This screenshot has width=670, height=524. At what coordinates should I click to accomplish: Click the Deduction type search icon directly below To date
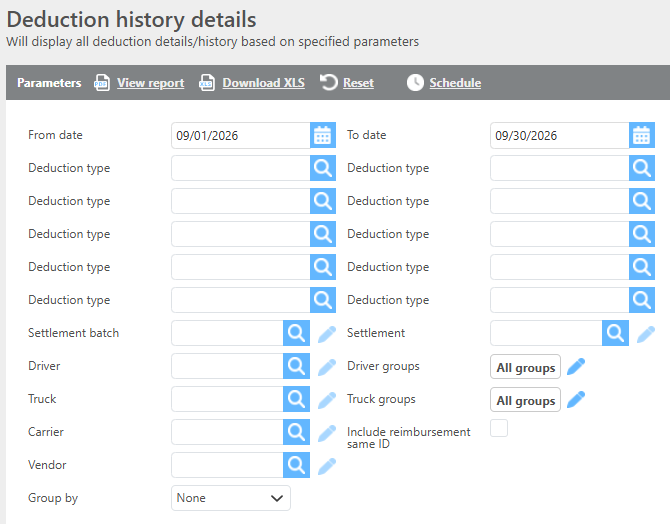[641, 168]
